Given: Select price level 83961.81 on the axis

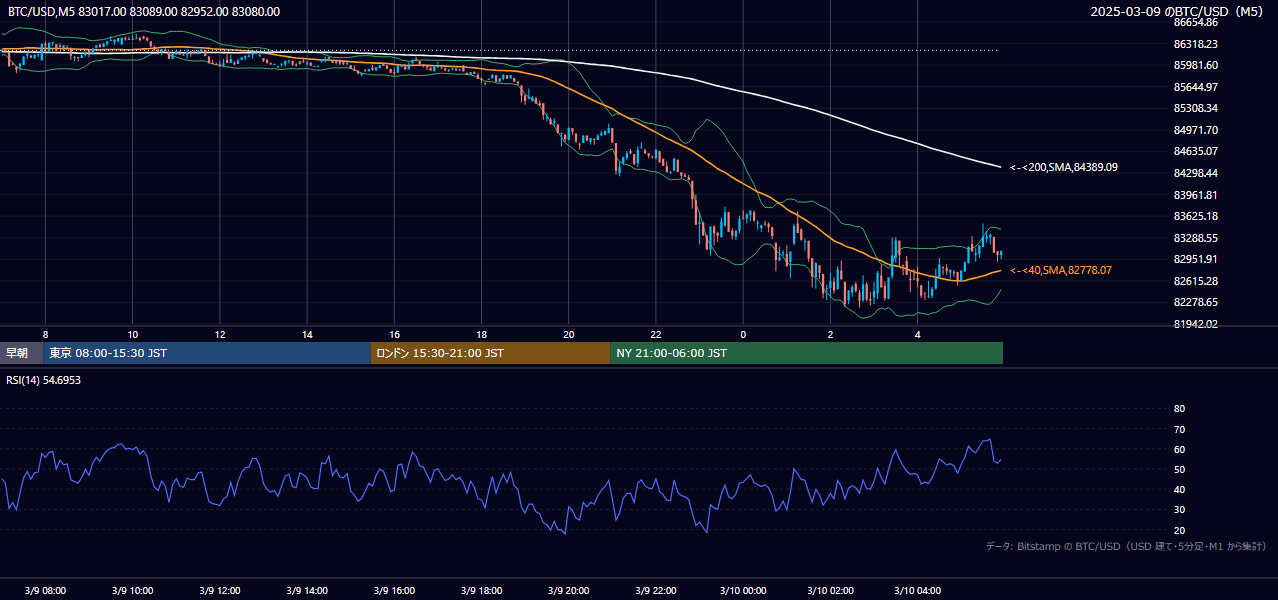Looking at the screenshot, I should [1196, 195].
